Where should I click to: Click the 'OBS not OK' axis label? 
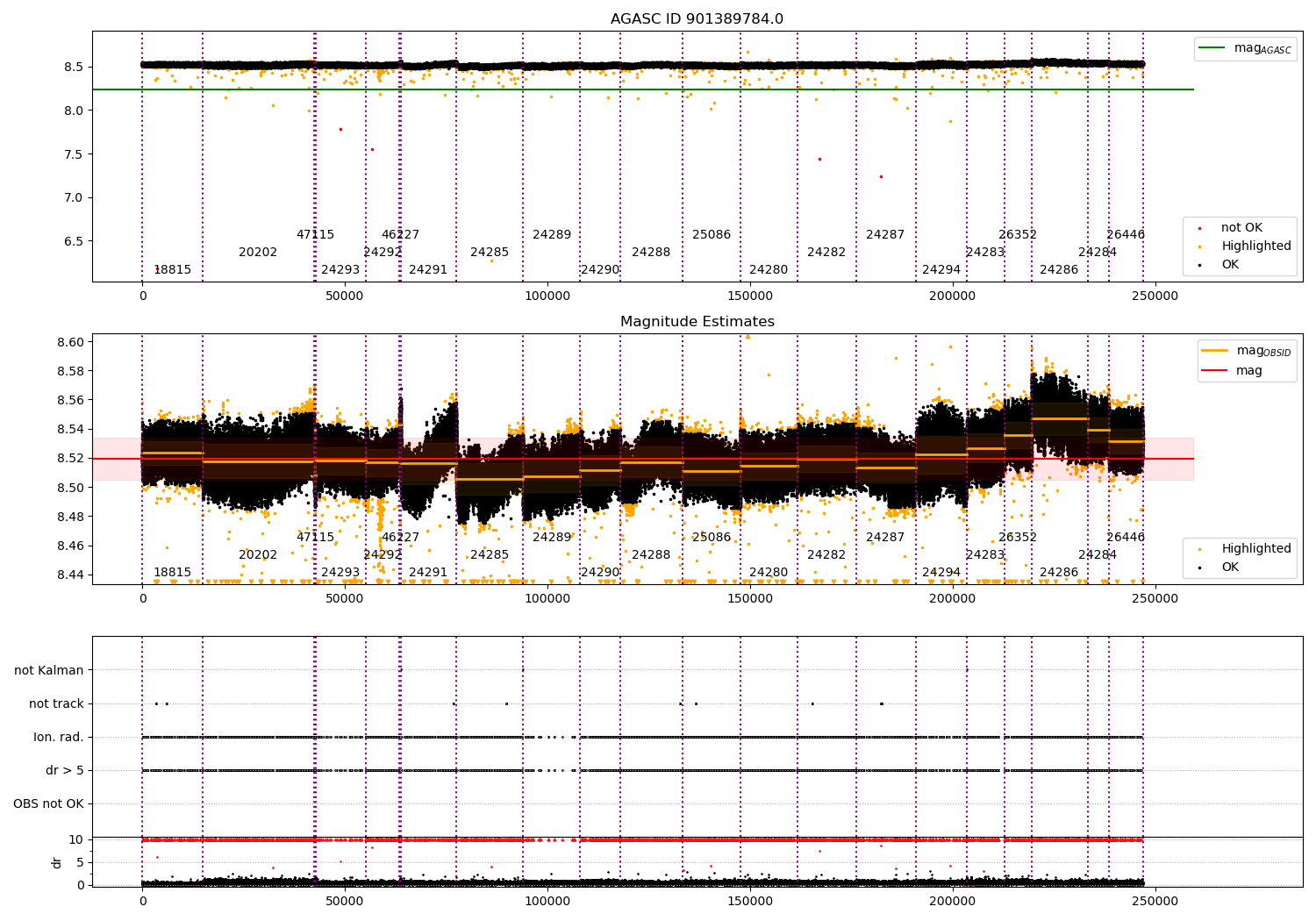(x=49, y=803)
